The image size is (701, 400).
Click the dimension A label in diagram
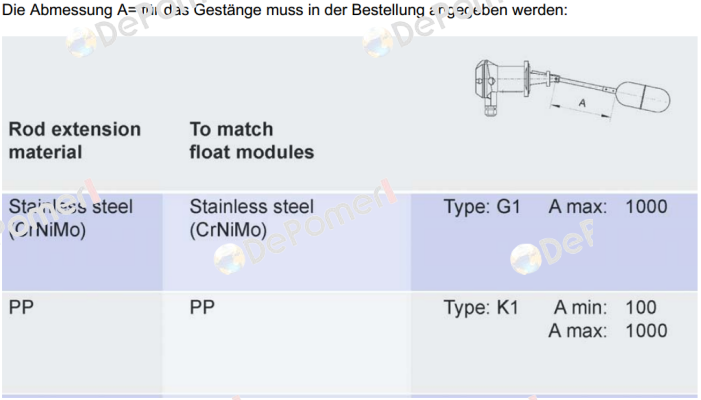pos(582,103)
